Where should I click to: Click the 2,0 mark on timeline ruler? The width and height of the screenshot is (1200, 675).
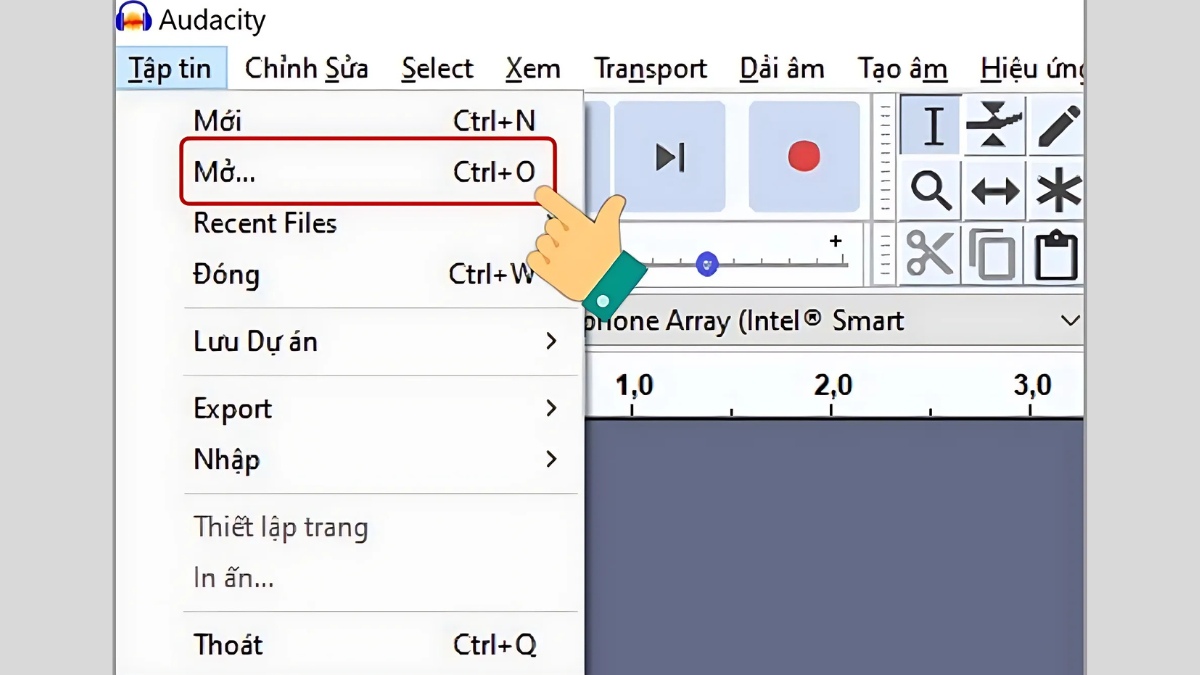tap(832, 385)
